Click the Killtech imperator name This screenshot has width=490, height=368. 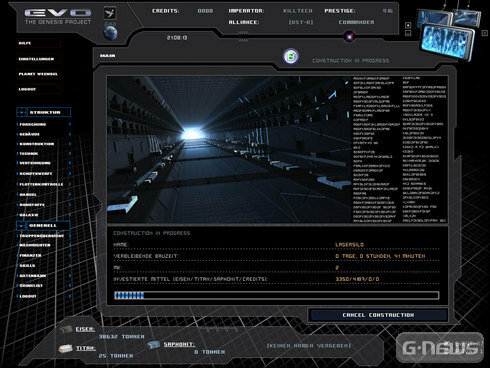[x=298, y=11]
